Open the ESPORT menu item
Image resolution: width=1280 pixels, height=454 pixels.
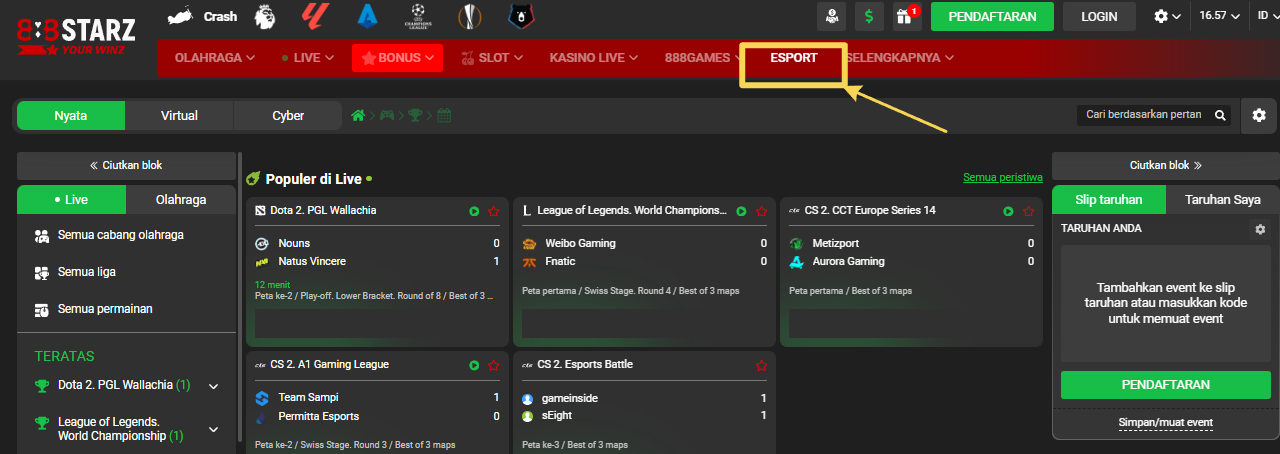(793, 58)
